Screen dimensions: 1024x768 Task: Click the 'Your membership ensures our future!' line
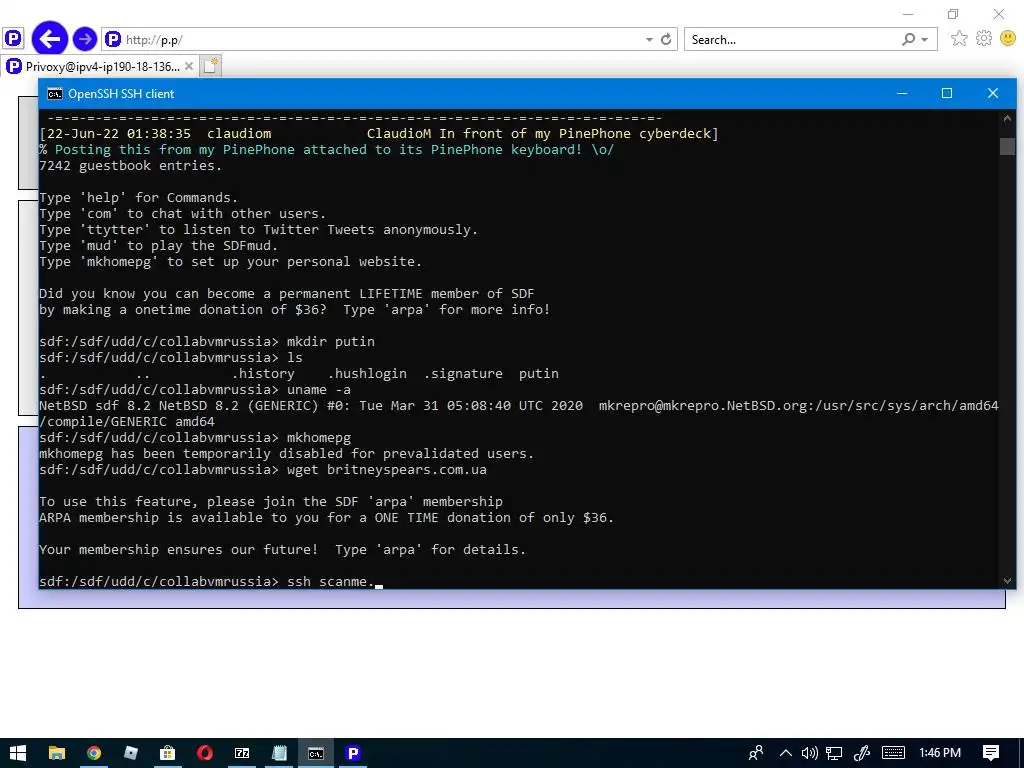[283, 550]
